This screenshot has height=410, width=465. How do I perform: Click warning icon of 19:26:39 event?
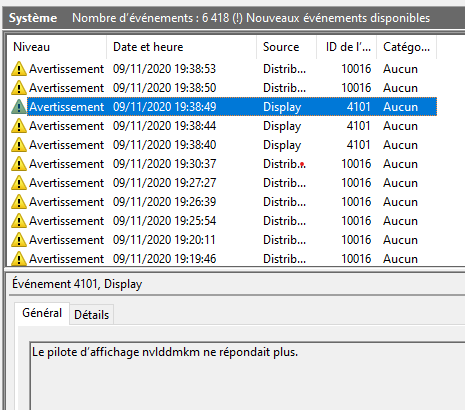19,202
